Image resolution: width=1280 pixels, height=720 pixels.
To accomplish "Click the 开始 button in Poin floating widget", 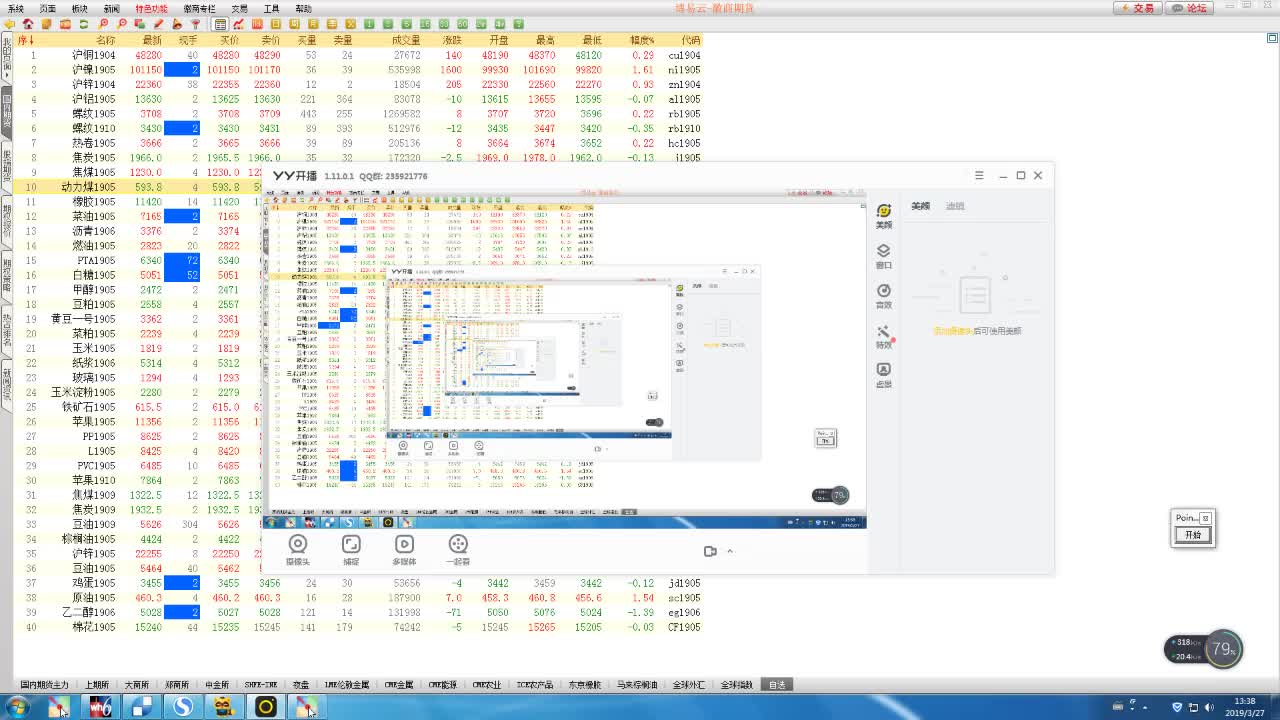I will 1192,535.
